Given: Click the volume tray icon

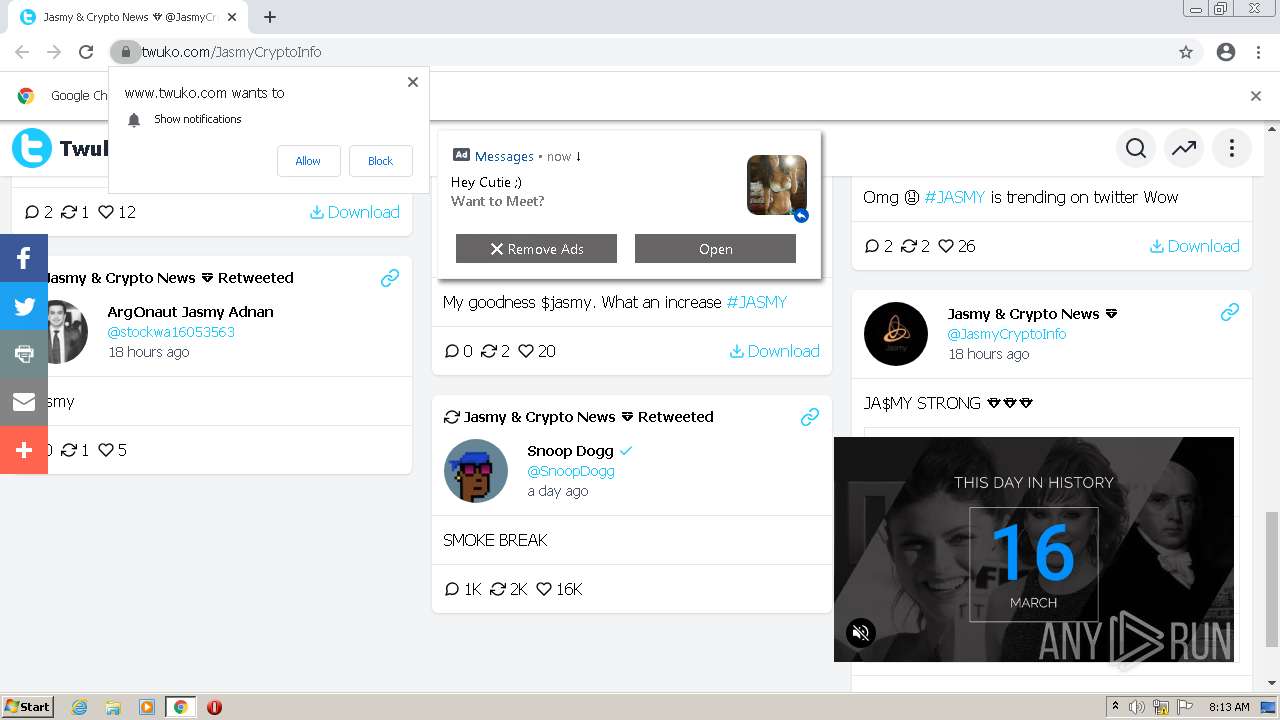Looking at the screenshot, I should pyautogui.click(x=1137, y=707).
